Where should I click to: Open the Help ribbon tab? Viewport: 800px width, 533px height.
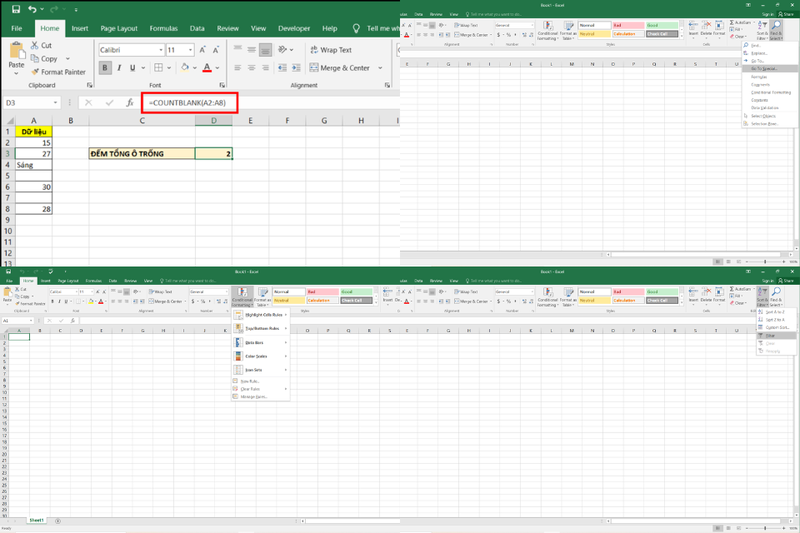(x=330, y=29)
